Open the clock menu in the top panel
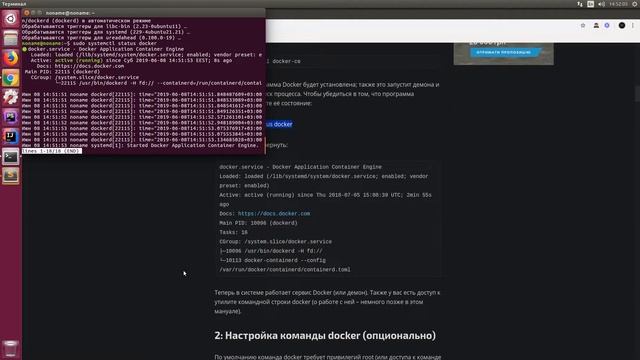The height and width of the screenshot is (360, 640). click(618, 4)
